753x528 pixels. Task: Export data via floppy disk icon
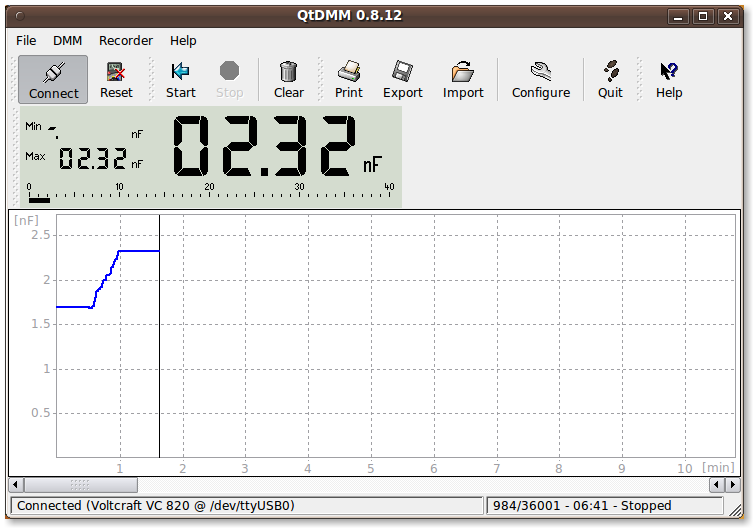click(x=403, y=79)
